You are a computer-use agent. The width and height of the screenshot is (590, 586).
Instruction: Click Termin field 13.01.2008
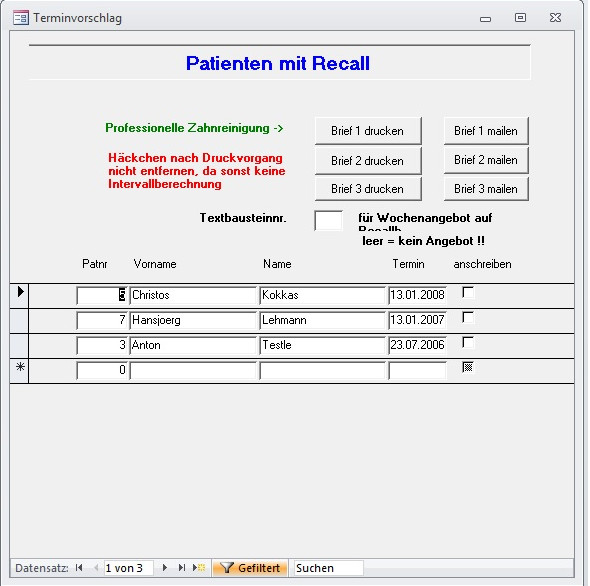pos(417,295)
